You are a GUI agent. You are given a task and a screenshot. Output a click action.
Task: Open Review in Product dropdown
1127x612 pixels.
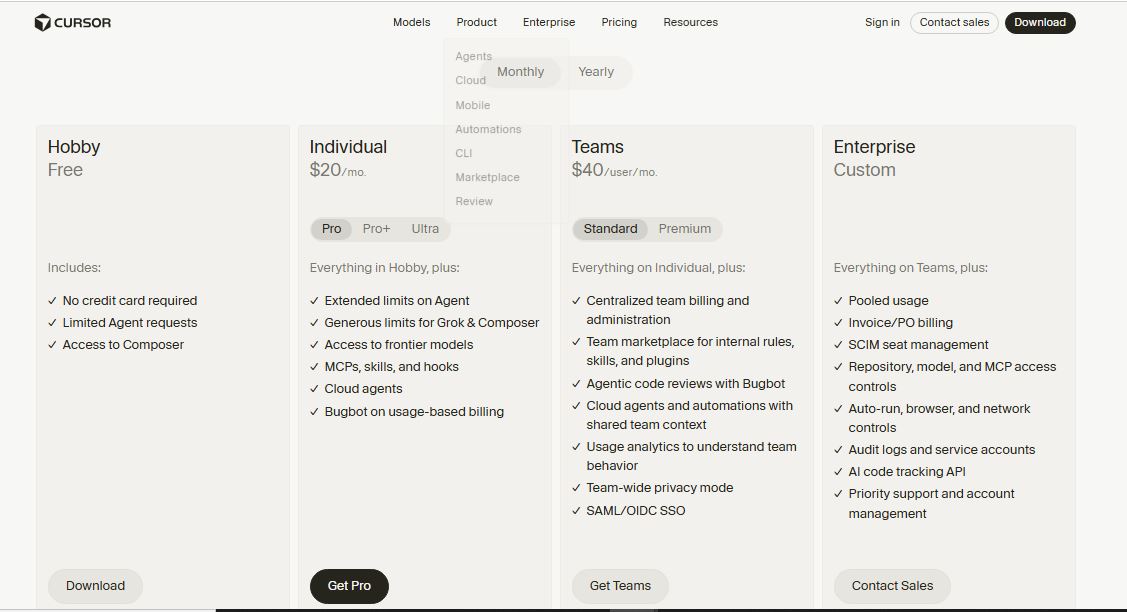point(474,201)
